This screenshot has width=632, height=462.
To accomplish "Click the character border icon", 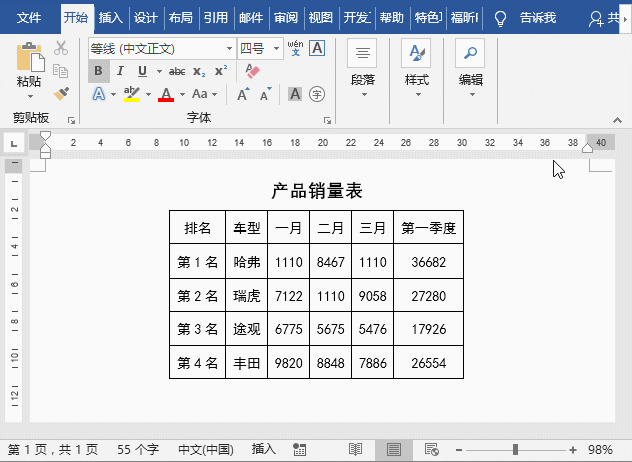I will click(x=317, y=48).
